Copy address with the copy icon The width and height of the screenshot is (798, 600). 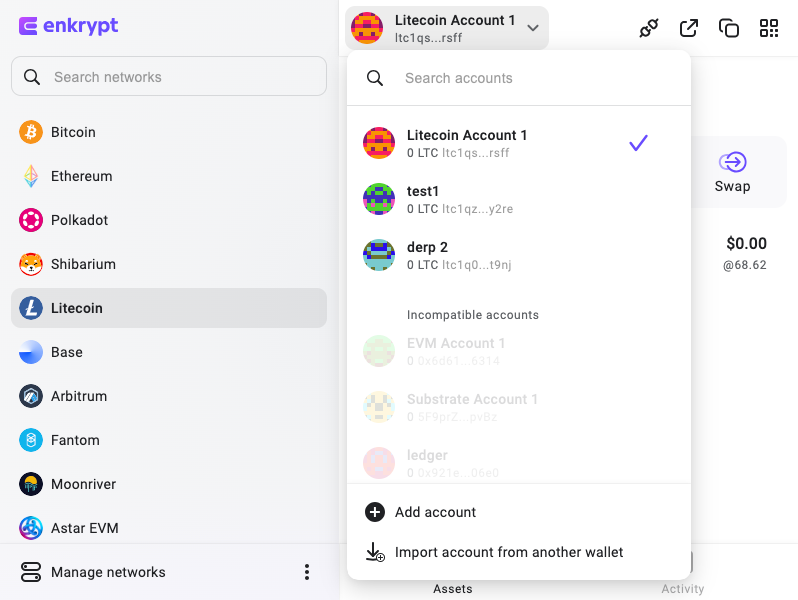[729, 28]
